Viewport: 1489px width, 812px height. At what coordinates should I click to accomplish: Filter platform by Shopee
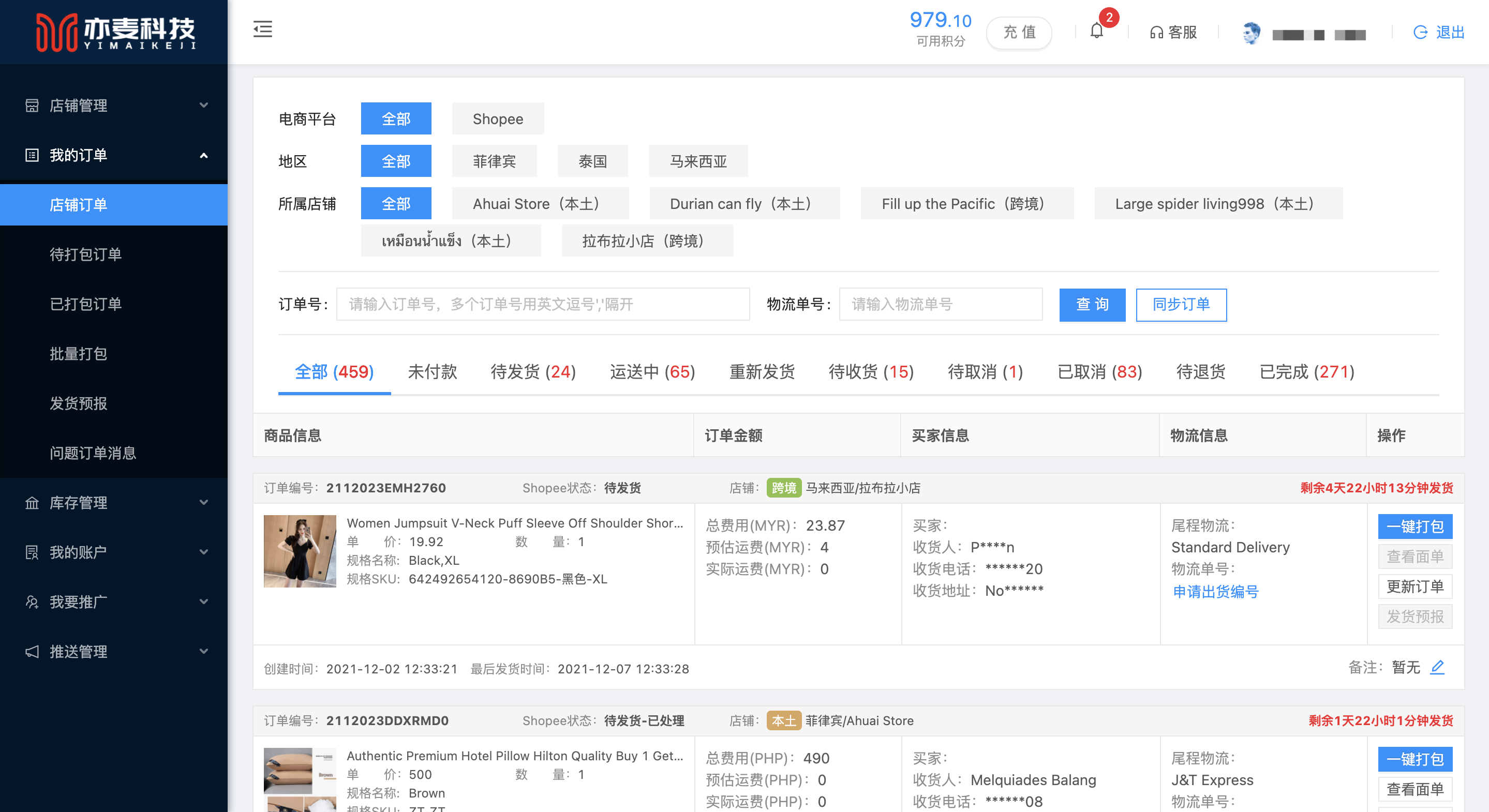point(498,118)
